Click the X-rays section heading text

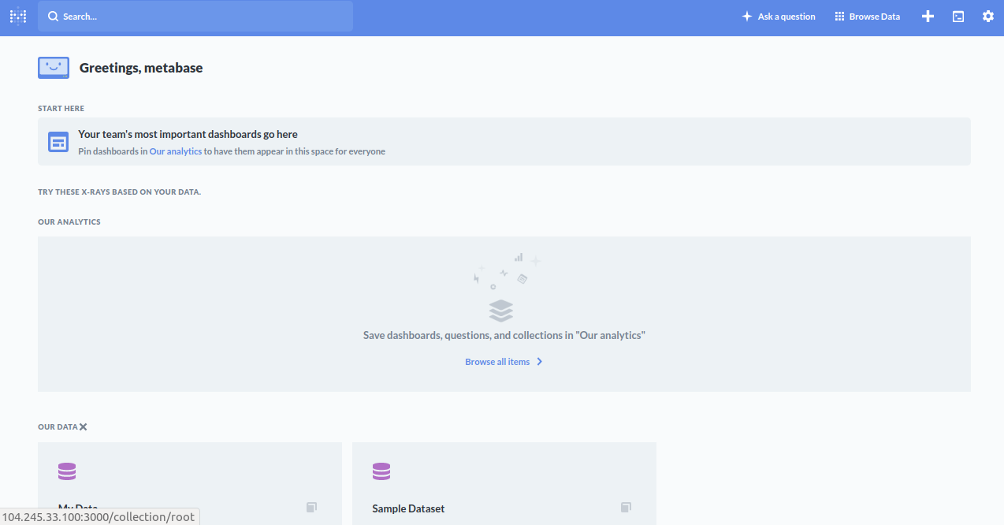coord(119,192)
